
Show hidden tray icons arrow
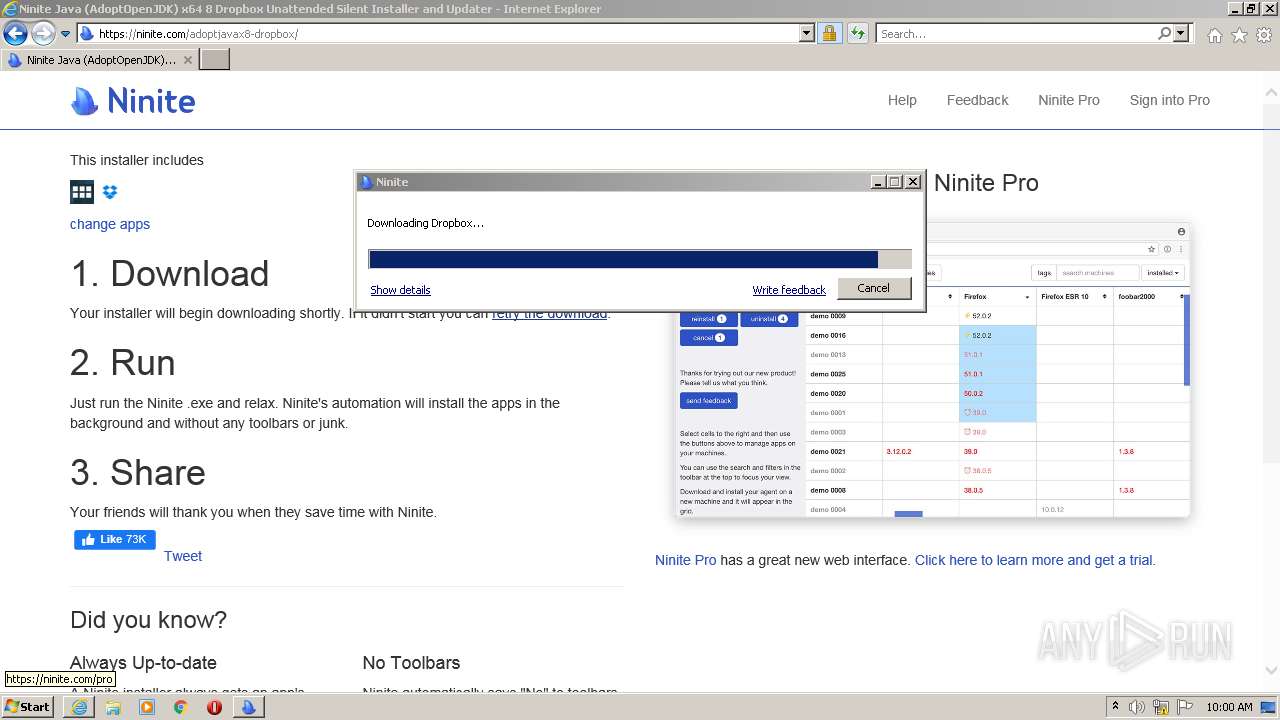coord(1115,707)
